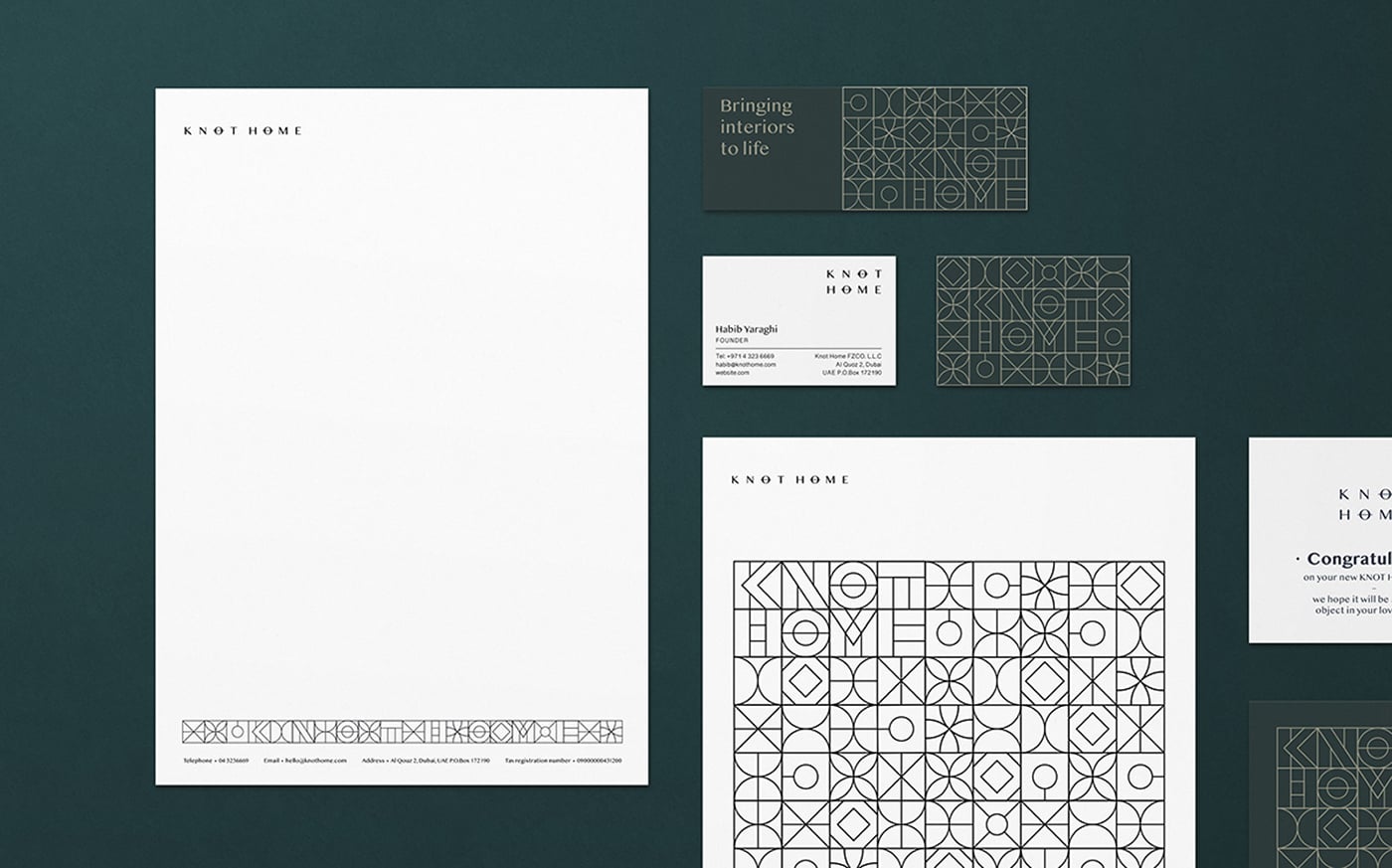Click the Tel +971 4 323 6669 line
1392x868 pixels.
745,355
